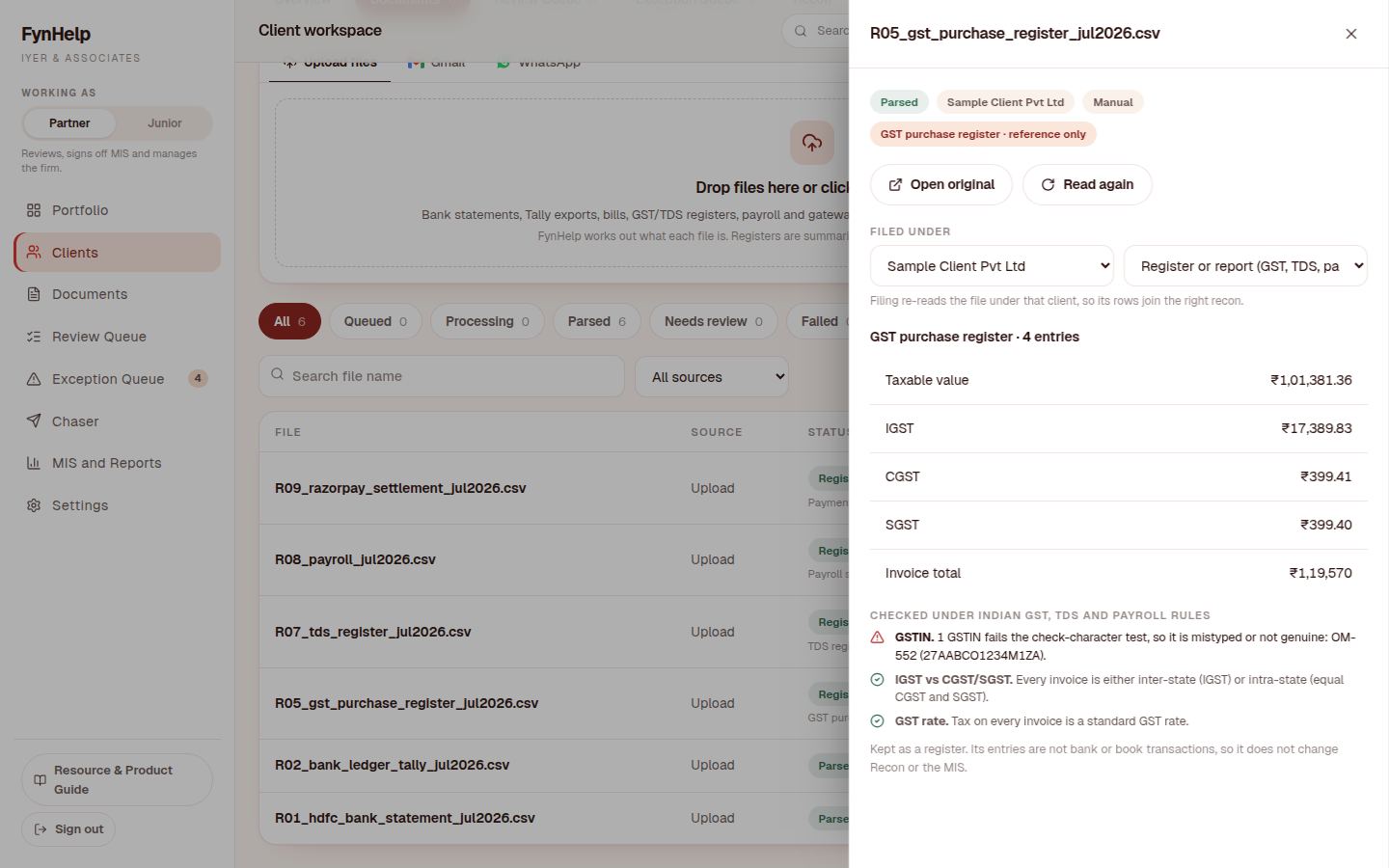Image resolution: width=1389 pixels, height=868 pixels.
Task: Click the Sign out button
Action: tap(68, 829)
